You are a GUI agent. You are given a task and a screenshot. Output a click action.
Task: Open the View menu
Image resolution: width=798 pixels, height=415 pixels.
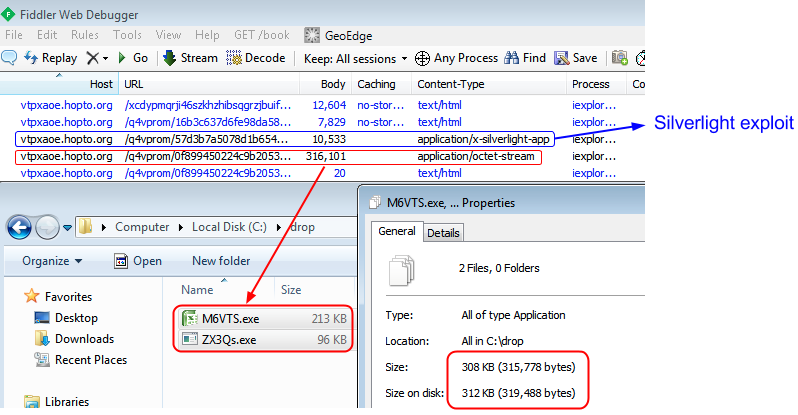click(168, 35)
